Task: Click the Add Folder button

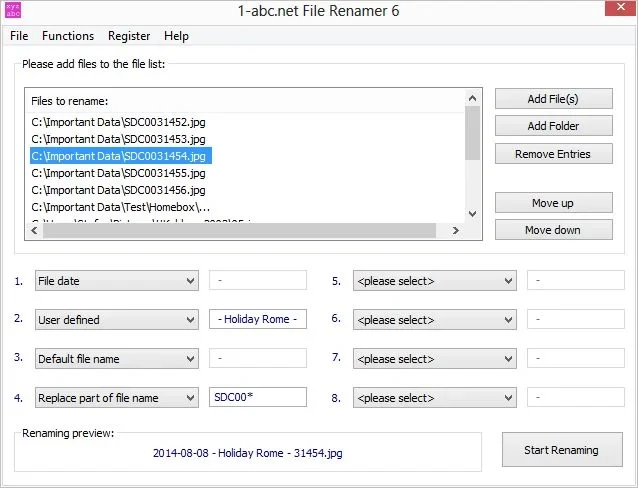Action: [x=553, y=126]
